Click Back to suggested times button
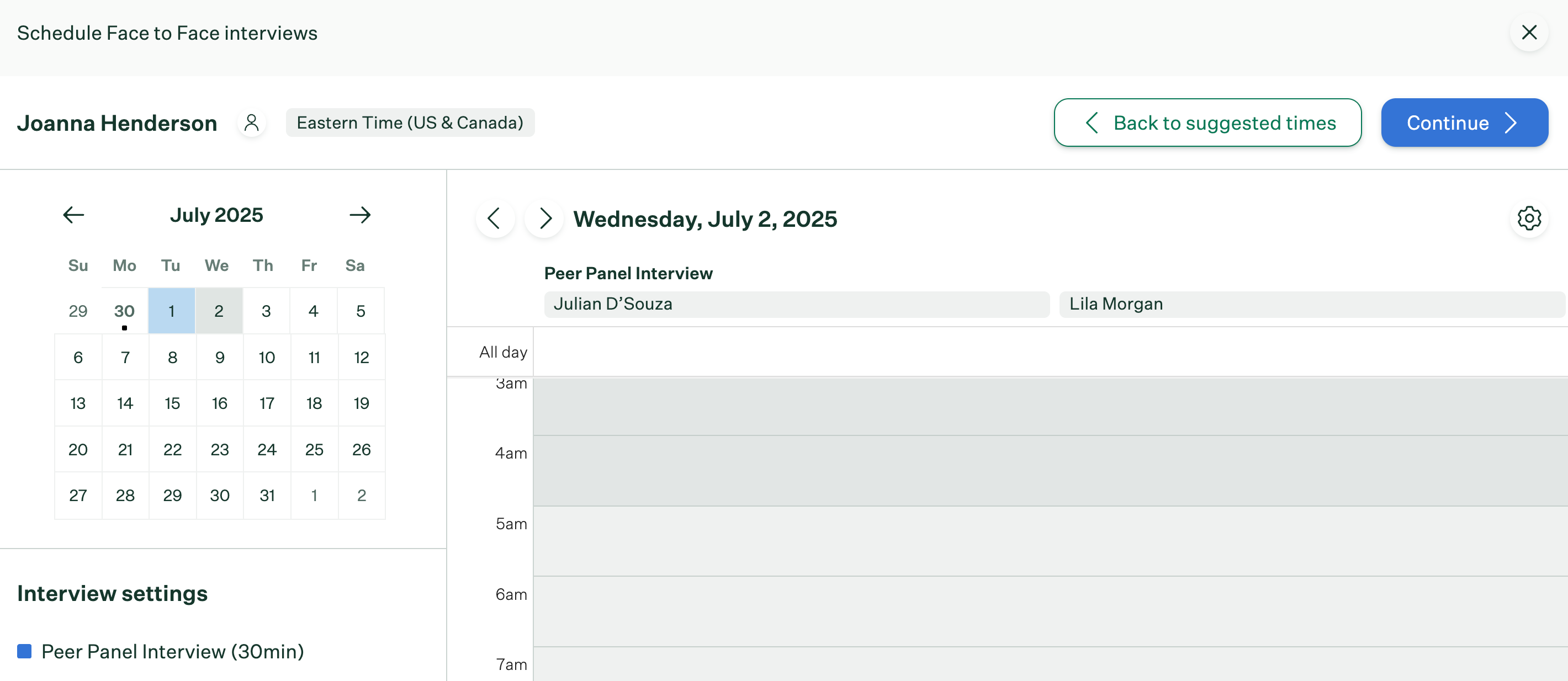The height and width of the screenshot is (681, 1568). [x=1207, y=123]
